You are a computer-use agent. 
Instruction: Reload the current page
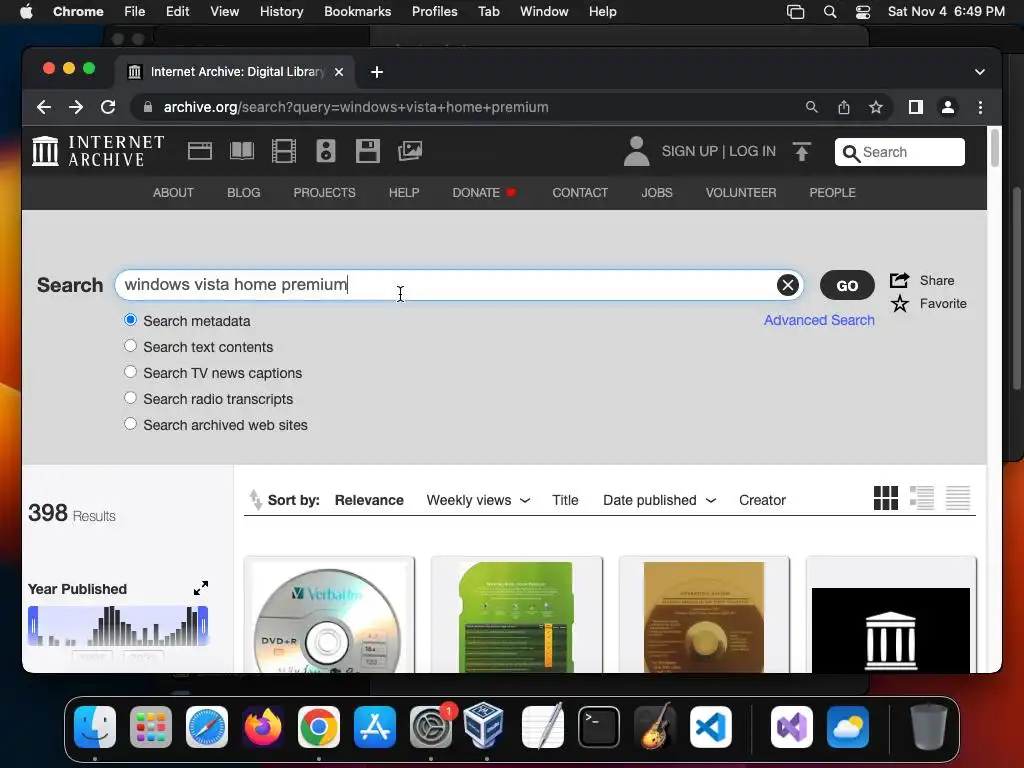click(x=108, y=107)
